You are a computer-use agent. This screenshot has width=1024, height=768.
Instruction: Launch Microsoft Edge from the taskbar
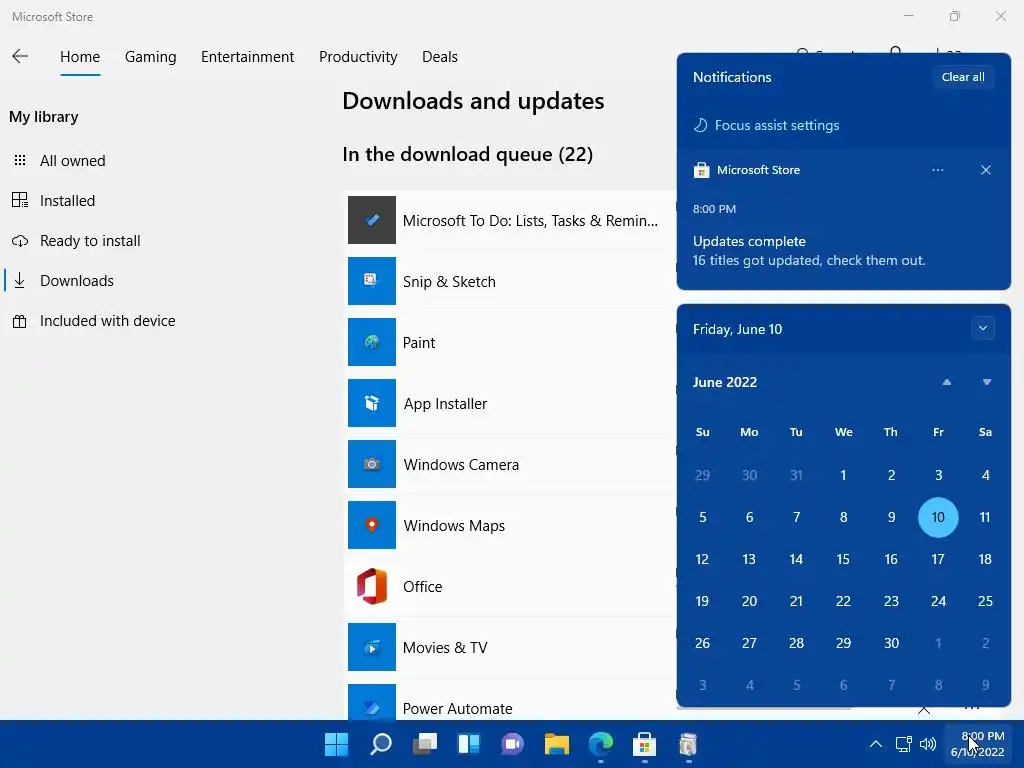pyautogui.click(x=601, y=744)
